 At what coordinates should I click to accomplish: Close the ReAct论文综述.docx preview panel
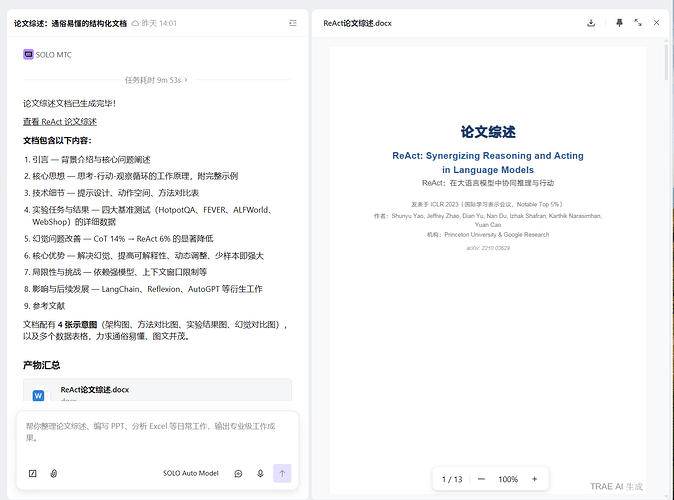click(x=656, y=23)
